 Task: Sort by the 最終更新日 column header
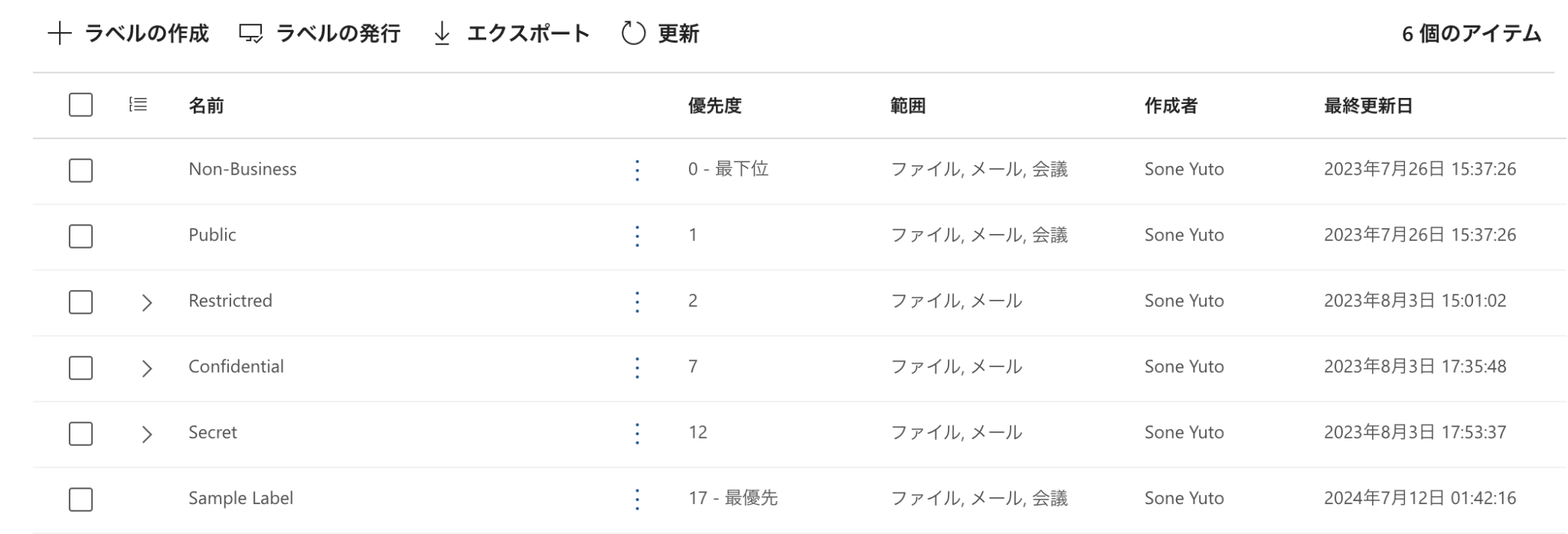[x=1368, y=106]
